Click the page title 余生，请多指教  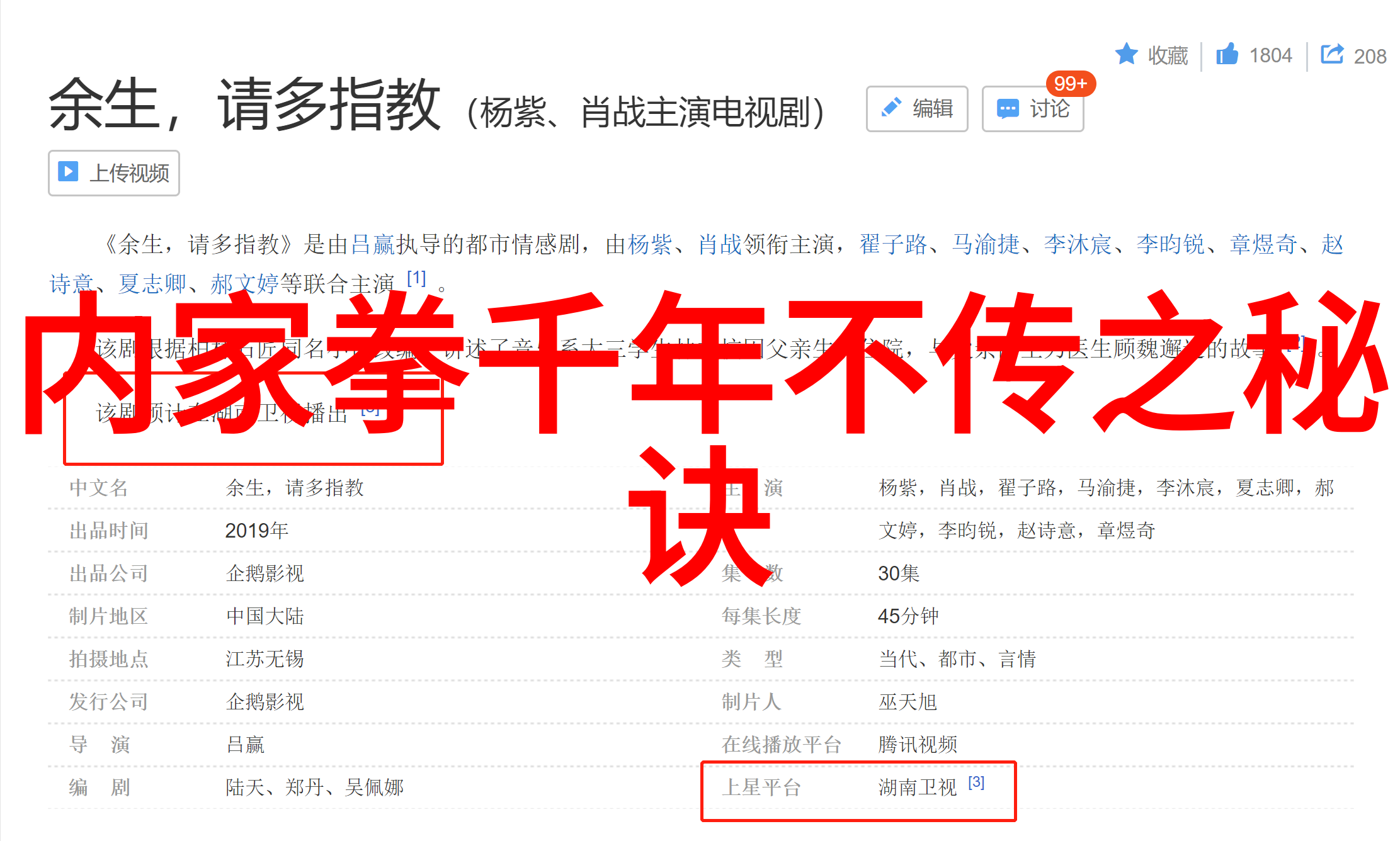point(244,104)
